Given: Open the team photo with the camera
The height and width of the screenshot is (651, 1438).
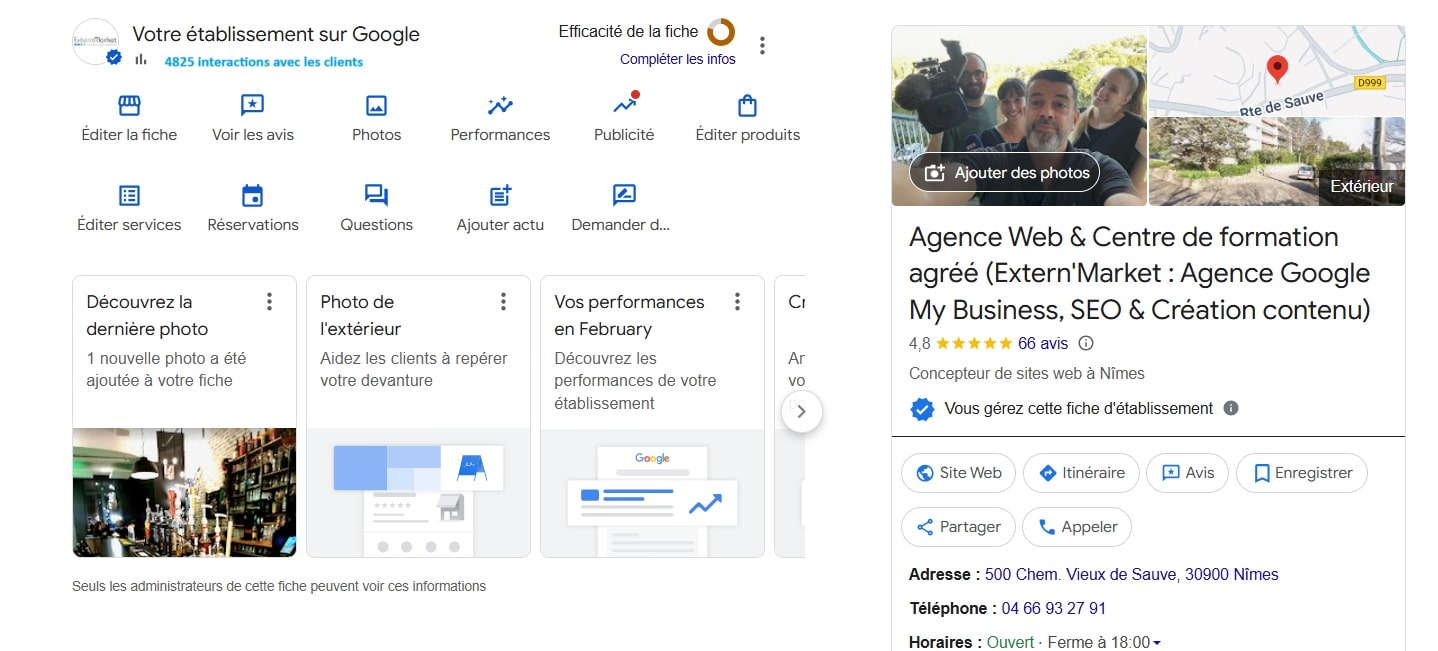Looking at the screenshot, I should [1019, 116].
